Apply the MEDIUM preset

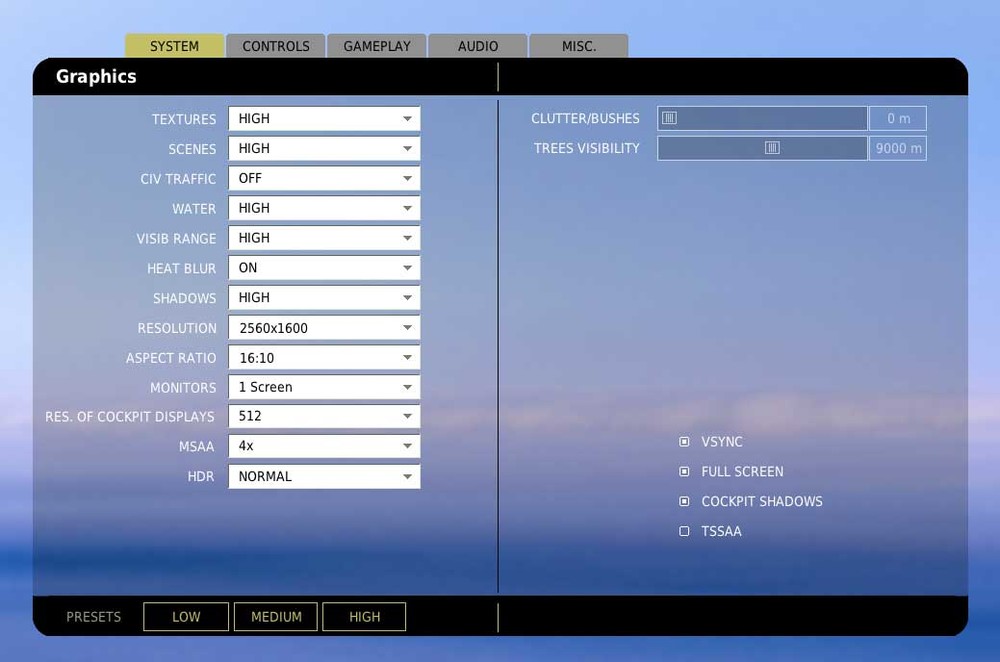[276, 617]
